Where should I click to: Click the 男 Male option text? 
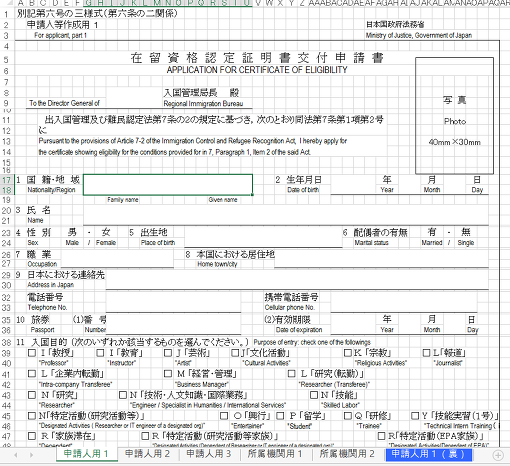coord(72,232)
